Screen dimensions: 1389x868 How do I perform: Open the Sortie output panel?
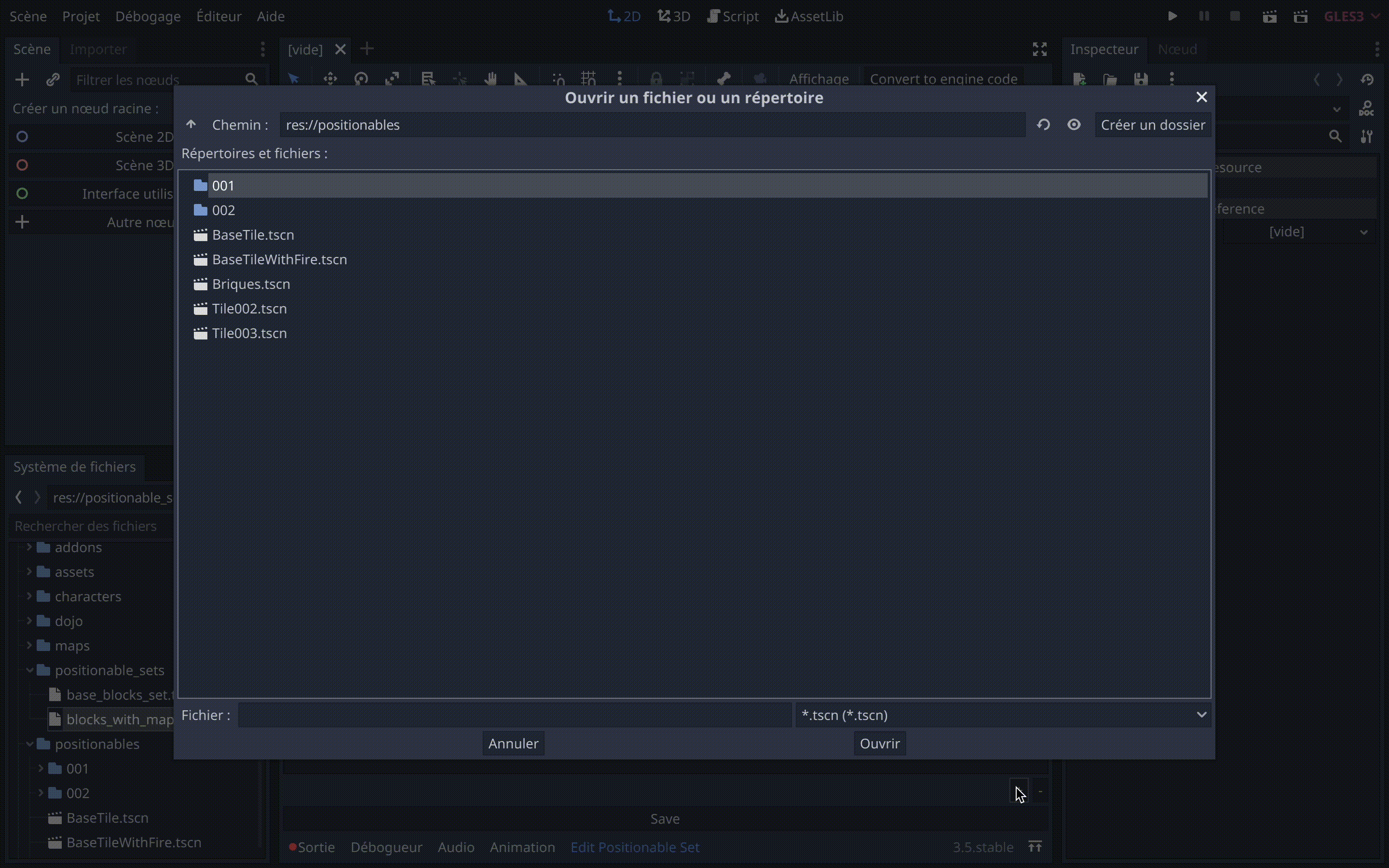point(312,847)
